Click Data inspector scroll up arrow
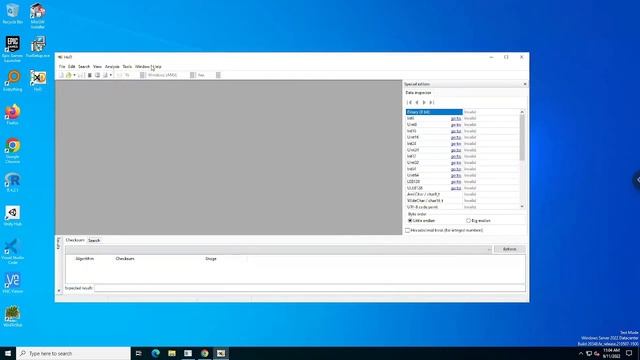Viewport: 640px width, 360px height. tap(522, 112)
